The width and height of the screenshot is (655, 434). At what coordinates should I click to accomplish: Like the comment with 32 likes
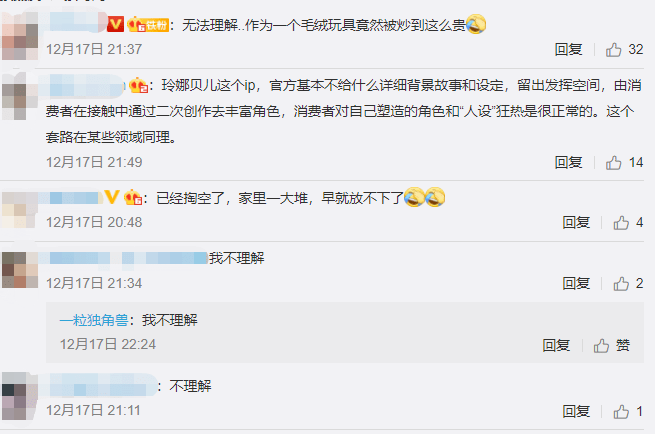pos(624,50)
